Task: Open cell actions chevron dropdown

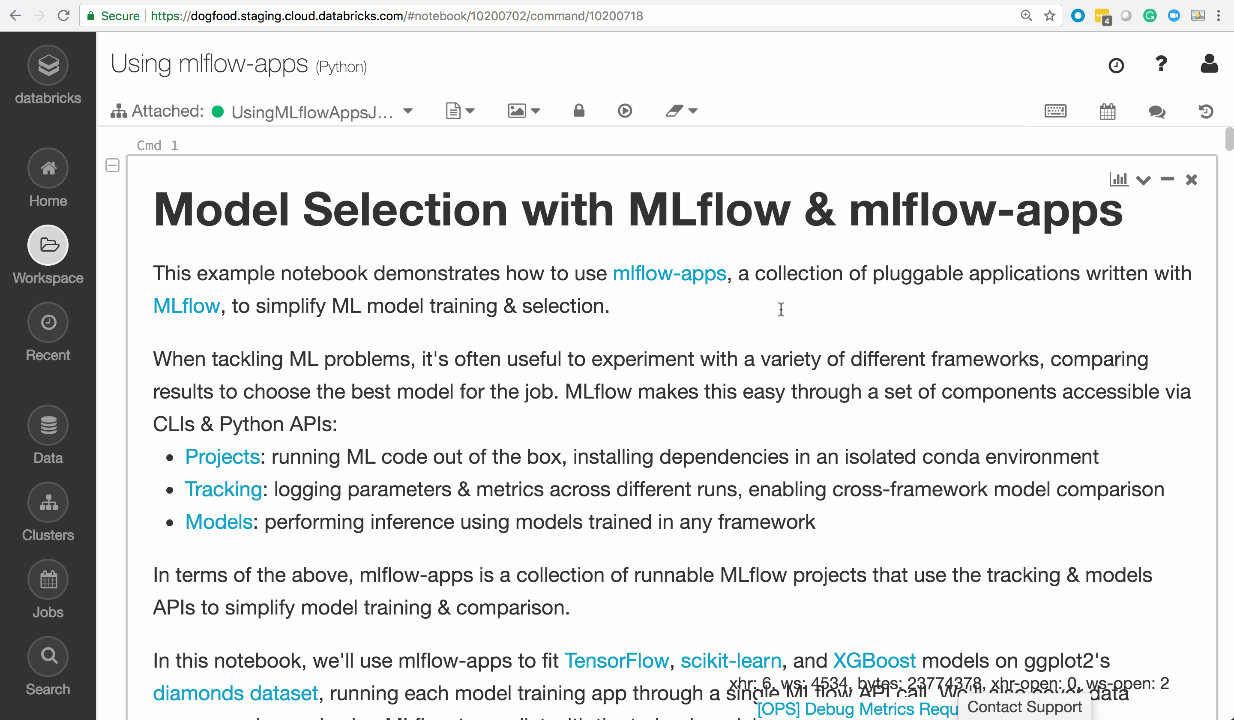Action: (x=1143, y=180)
